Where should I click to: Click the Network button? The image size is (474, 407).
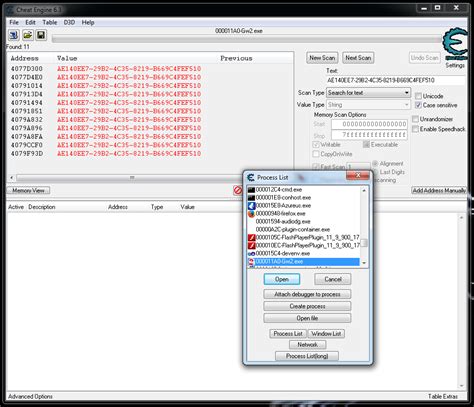(x=307, y=345)
